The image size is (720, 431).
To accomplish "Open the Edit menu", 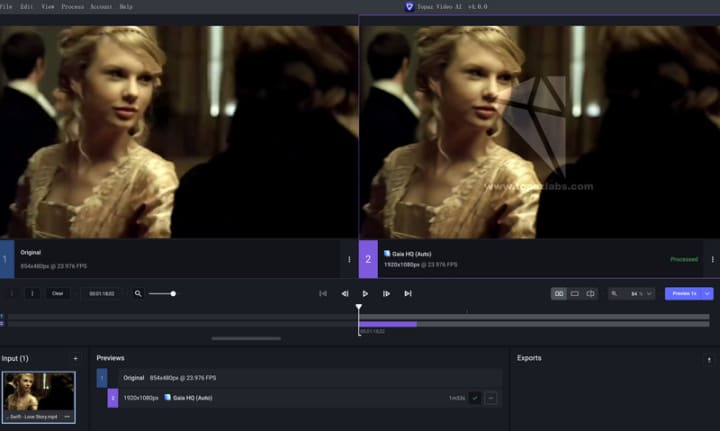I will pos(26,6).
